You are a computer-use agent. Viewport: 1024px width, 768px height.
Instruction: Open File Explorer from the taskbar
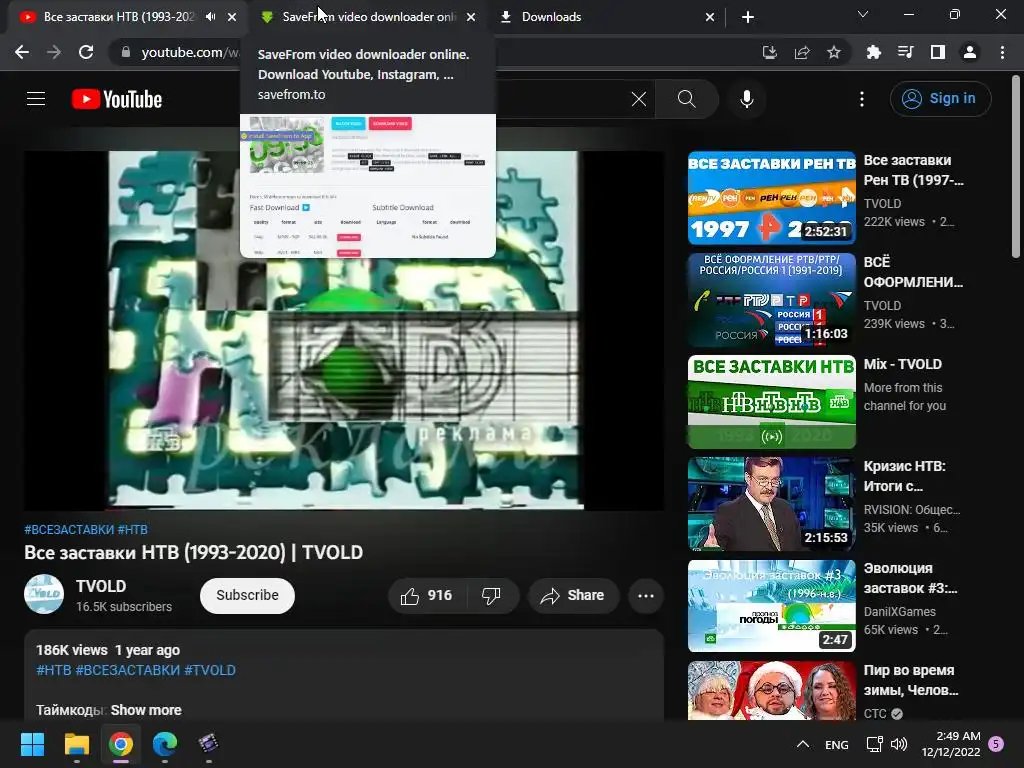76,744
